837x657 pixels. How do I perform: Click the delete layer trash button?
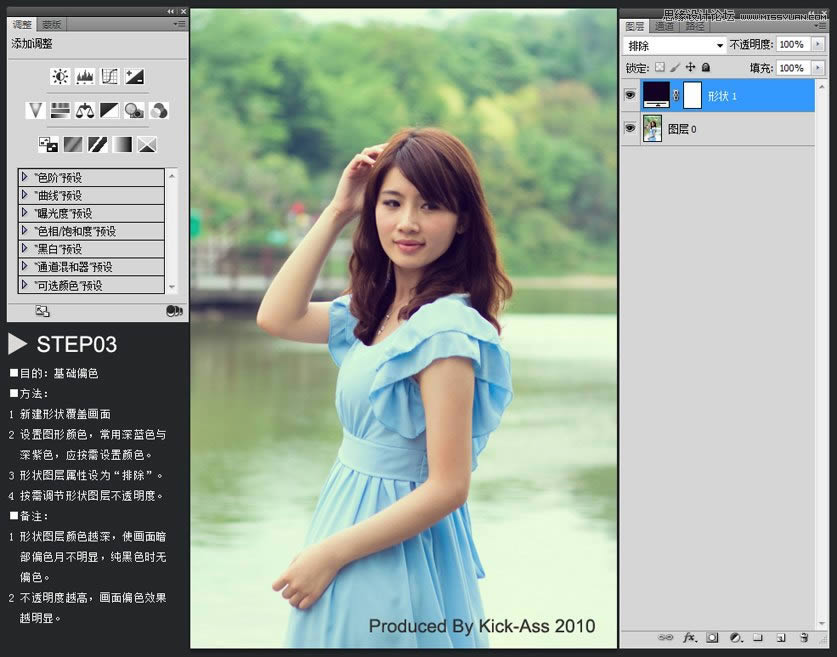click(803, 637)
